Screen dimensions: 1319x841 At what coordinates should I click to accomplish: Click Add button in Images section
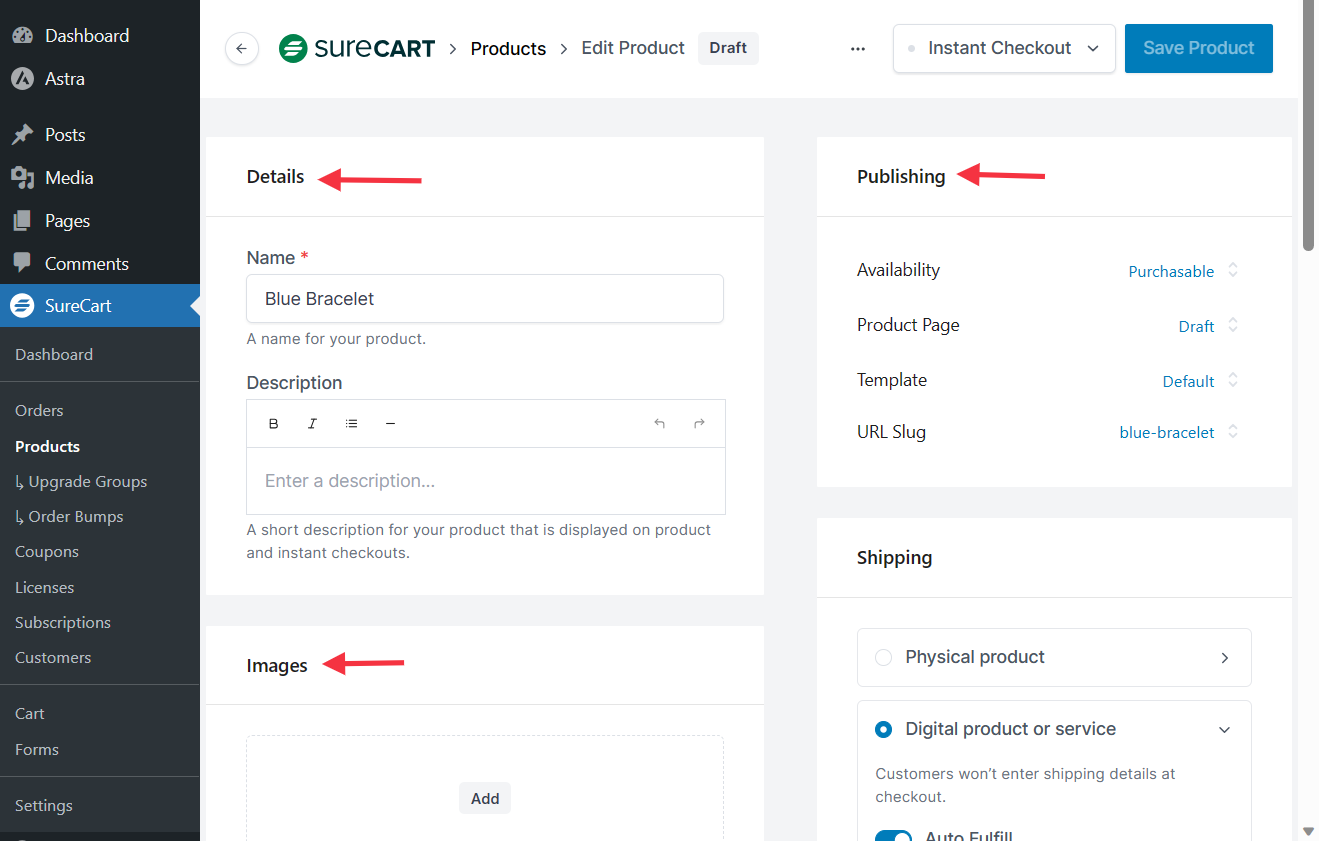[x=485, y=798]
